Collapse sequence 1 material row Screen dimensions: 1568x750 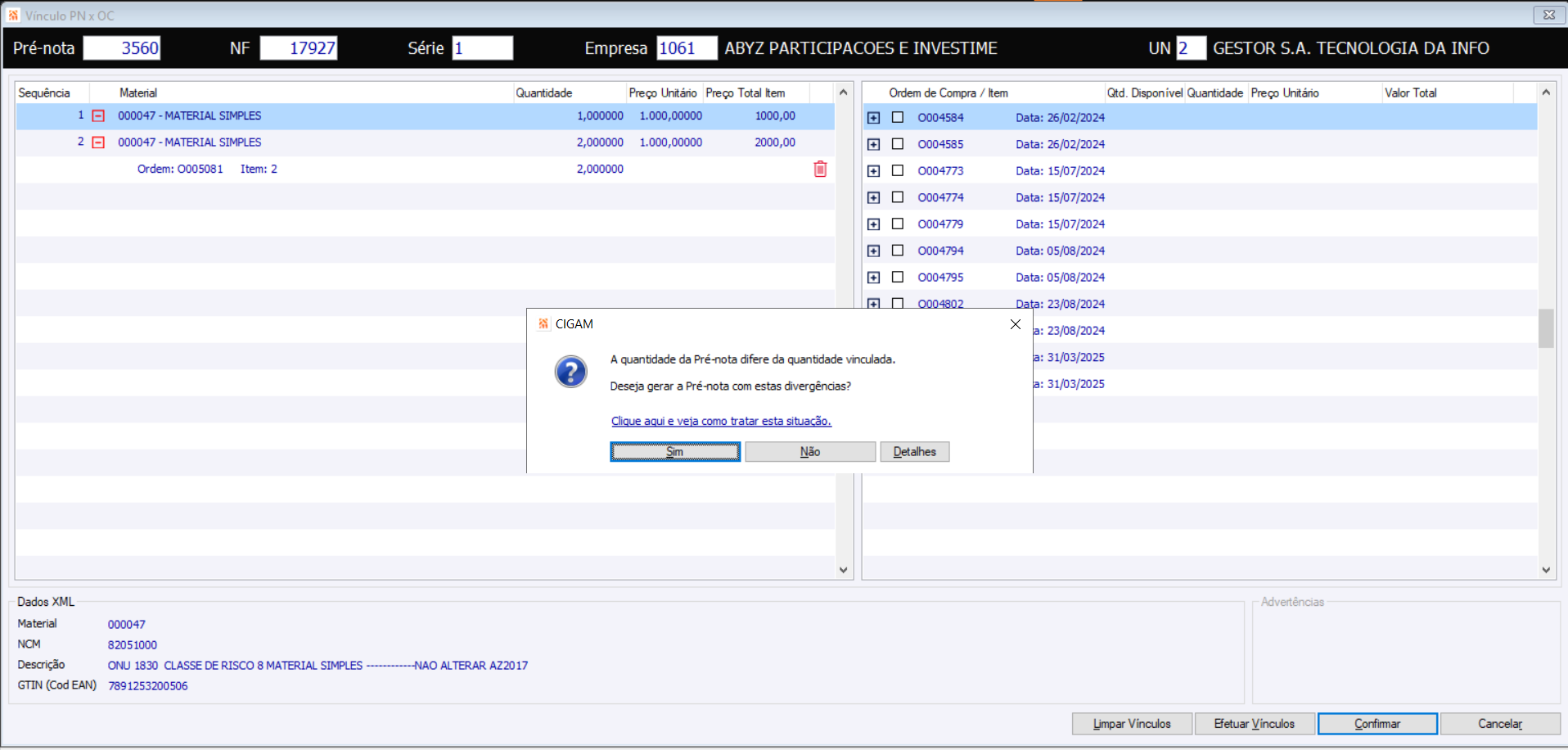tap(98, 116)
